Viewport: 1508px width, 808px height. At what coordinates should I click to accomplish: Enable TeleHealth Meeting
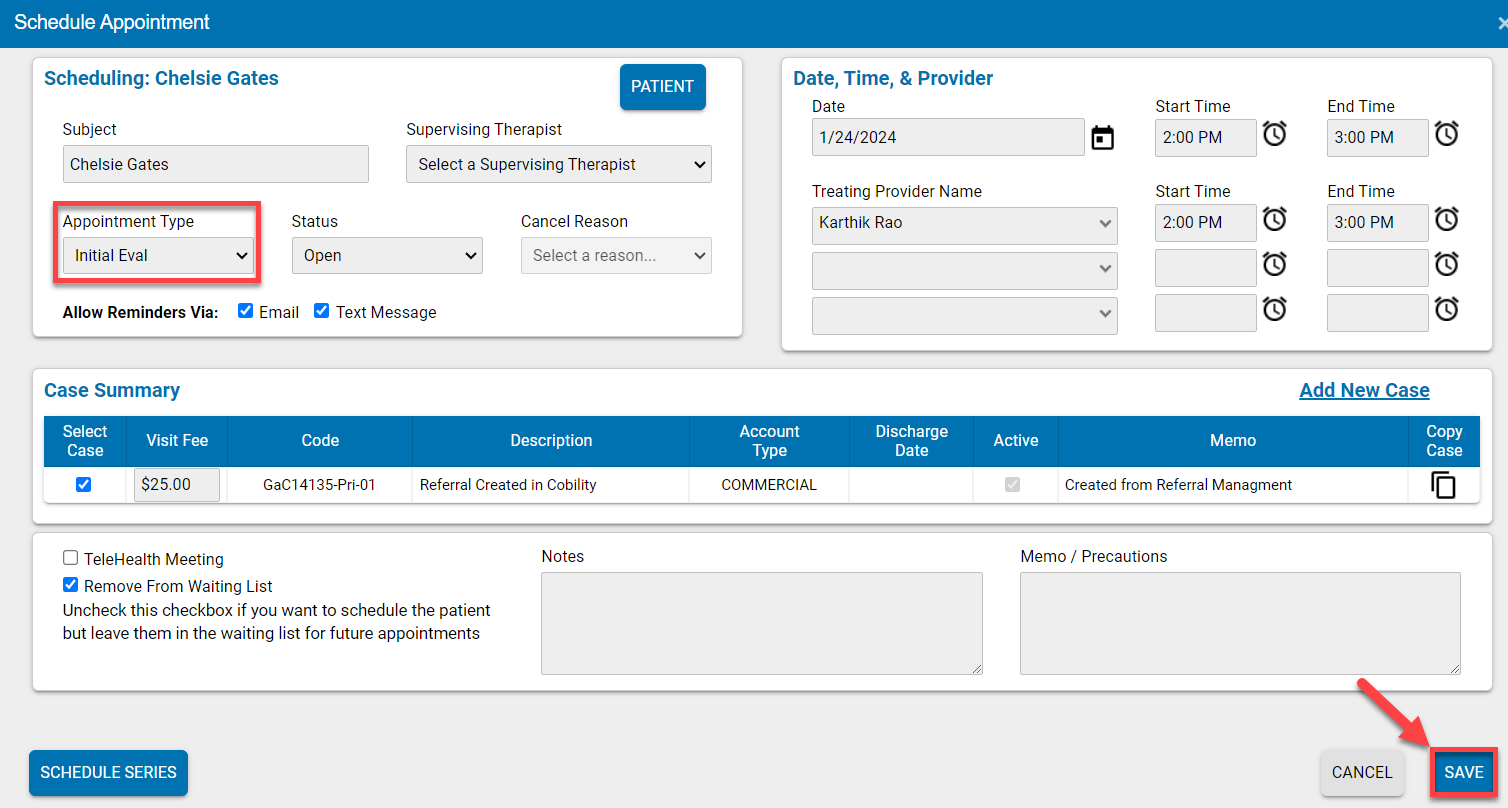[70, 557]
